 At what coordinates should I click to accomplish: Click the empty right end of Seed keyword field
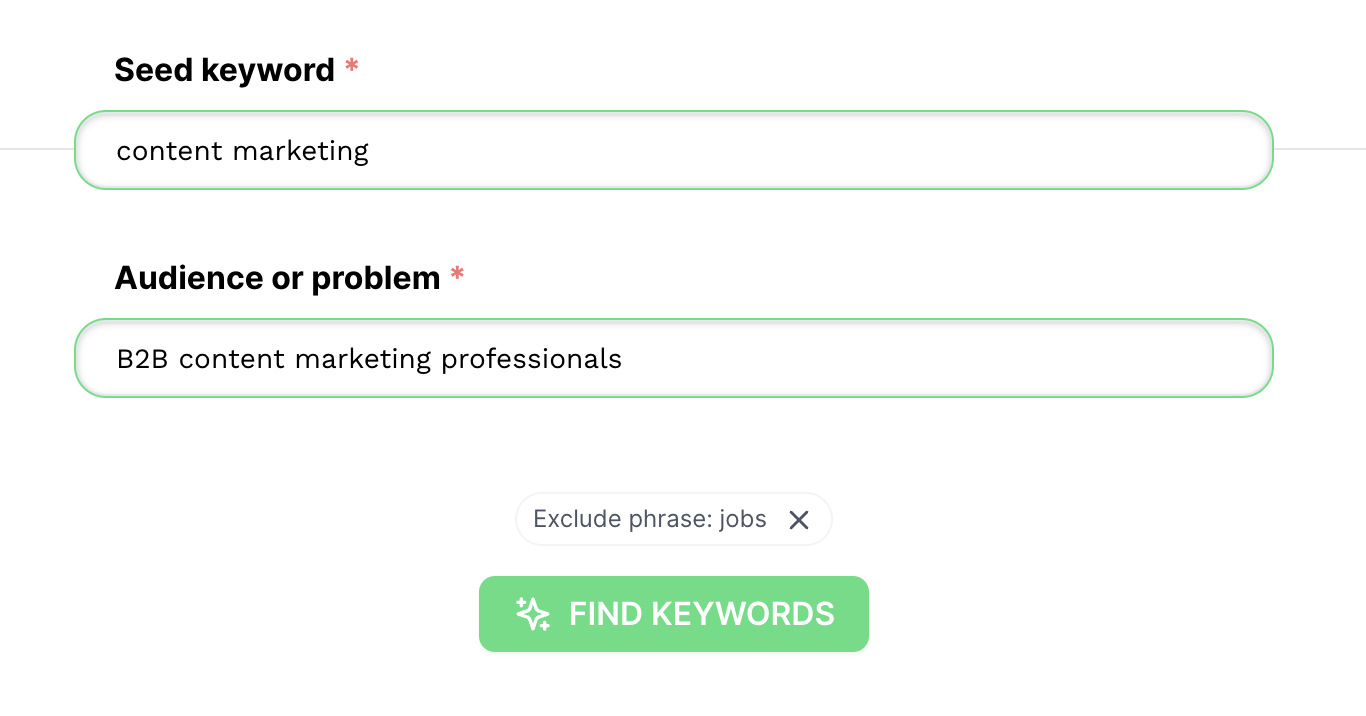coord(1100,150)
